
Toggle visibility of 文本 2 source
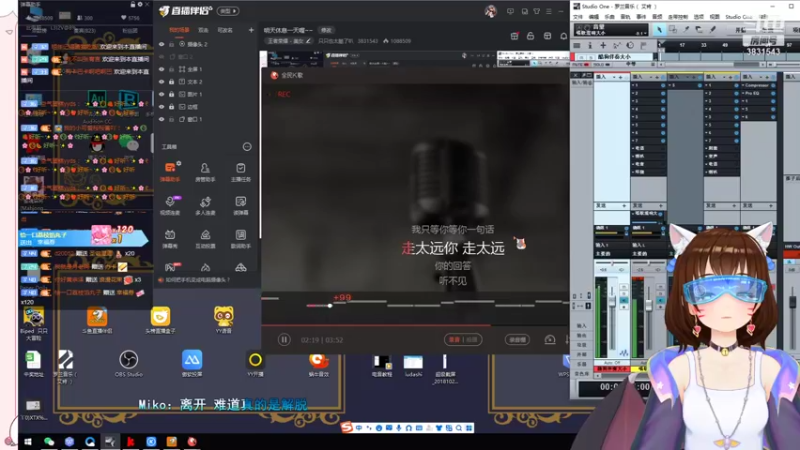(162, 82)
